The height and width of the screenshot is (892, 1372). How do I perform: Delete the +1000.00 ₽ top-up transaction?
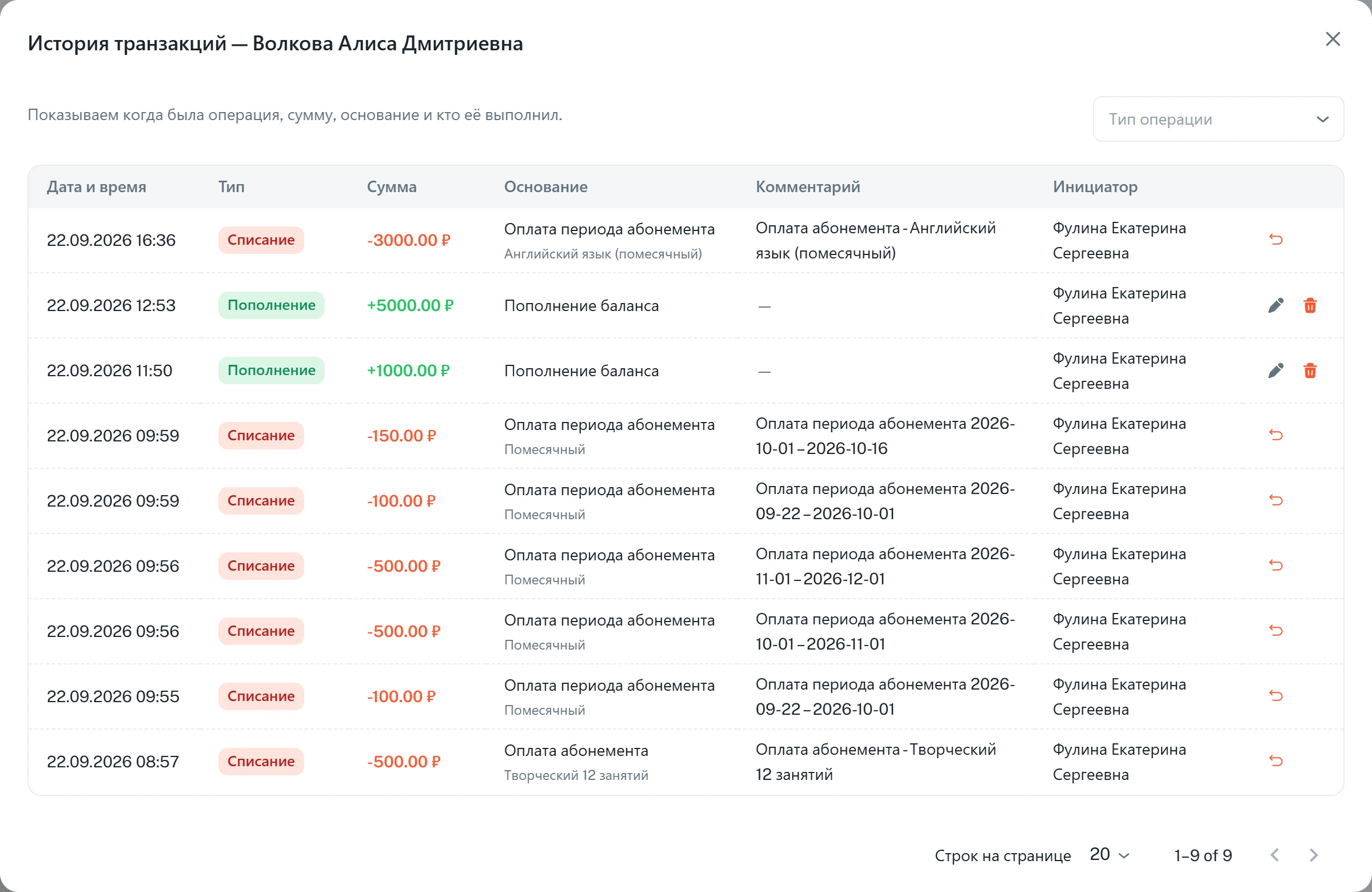(x=1310, y=370)
